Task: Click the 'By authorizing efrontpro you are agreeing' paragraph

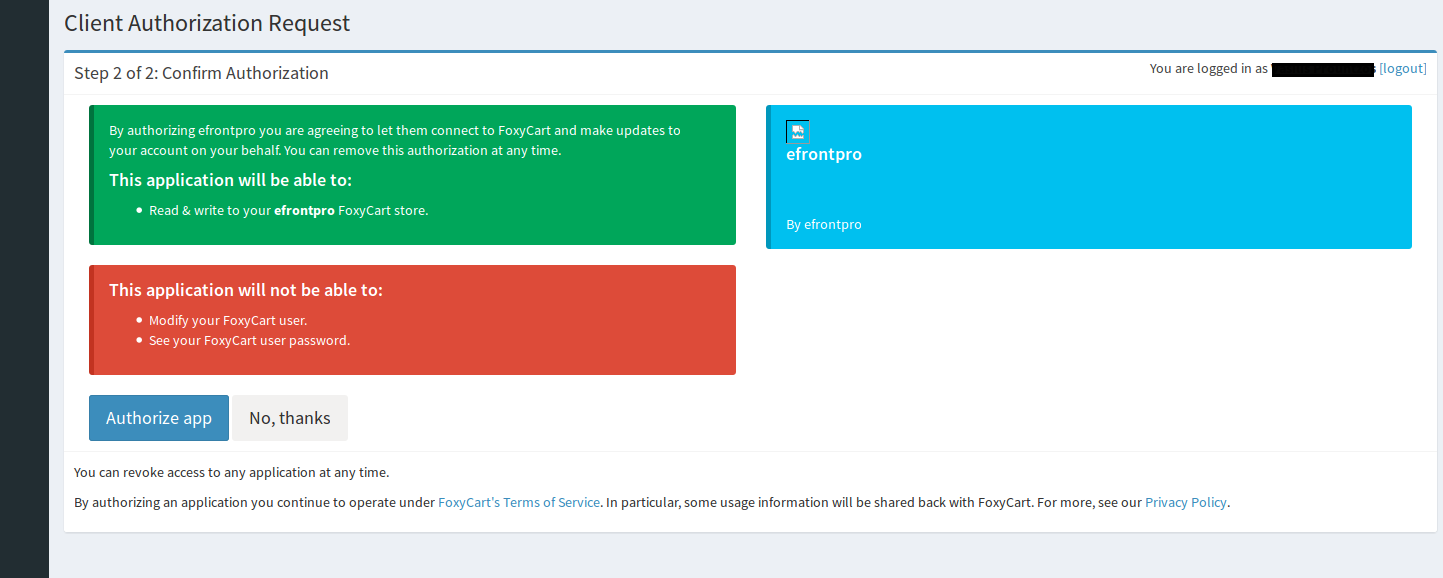Action: pyautogui.click(x=394, y=141)
